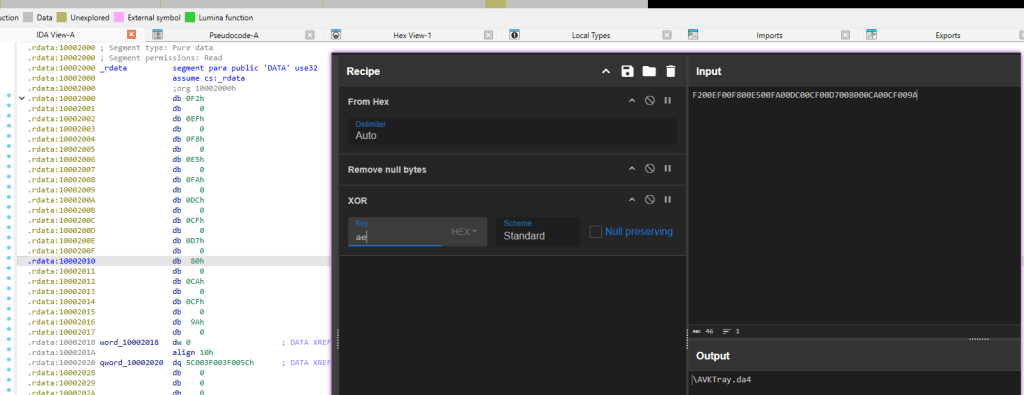Collapse the XOR operation panel
Viewport: 1024px width, 395px height.
632,199
